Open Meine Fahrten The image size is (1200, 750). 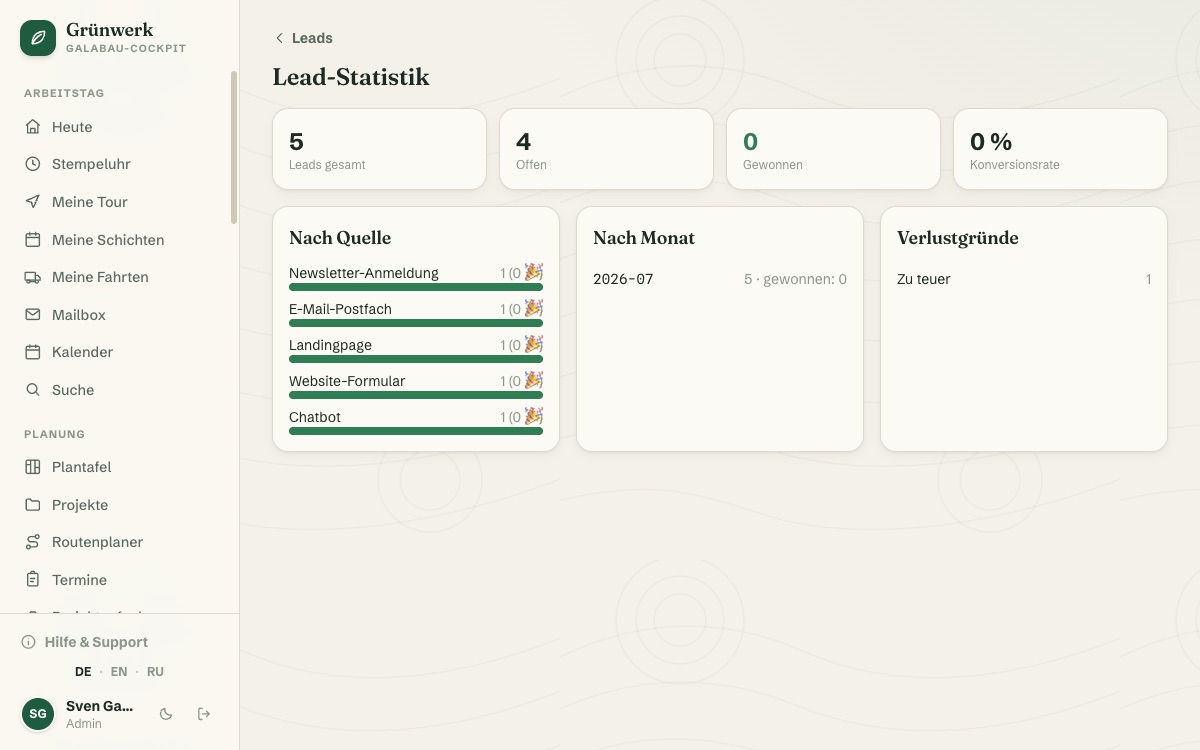coord(120,277)
